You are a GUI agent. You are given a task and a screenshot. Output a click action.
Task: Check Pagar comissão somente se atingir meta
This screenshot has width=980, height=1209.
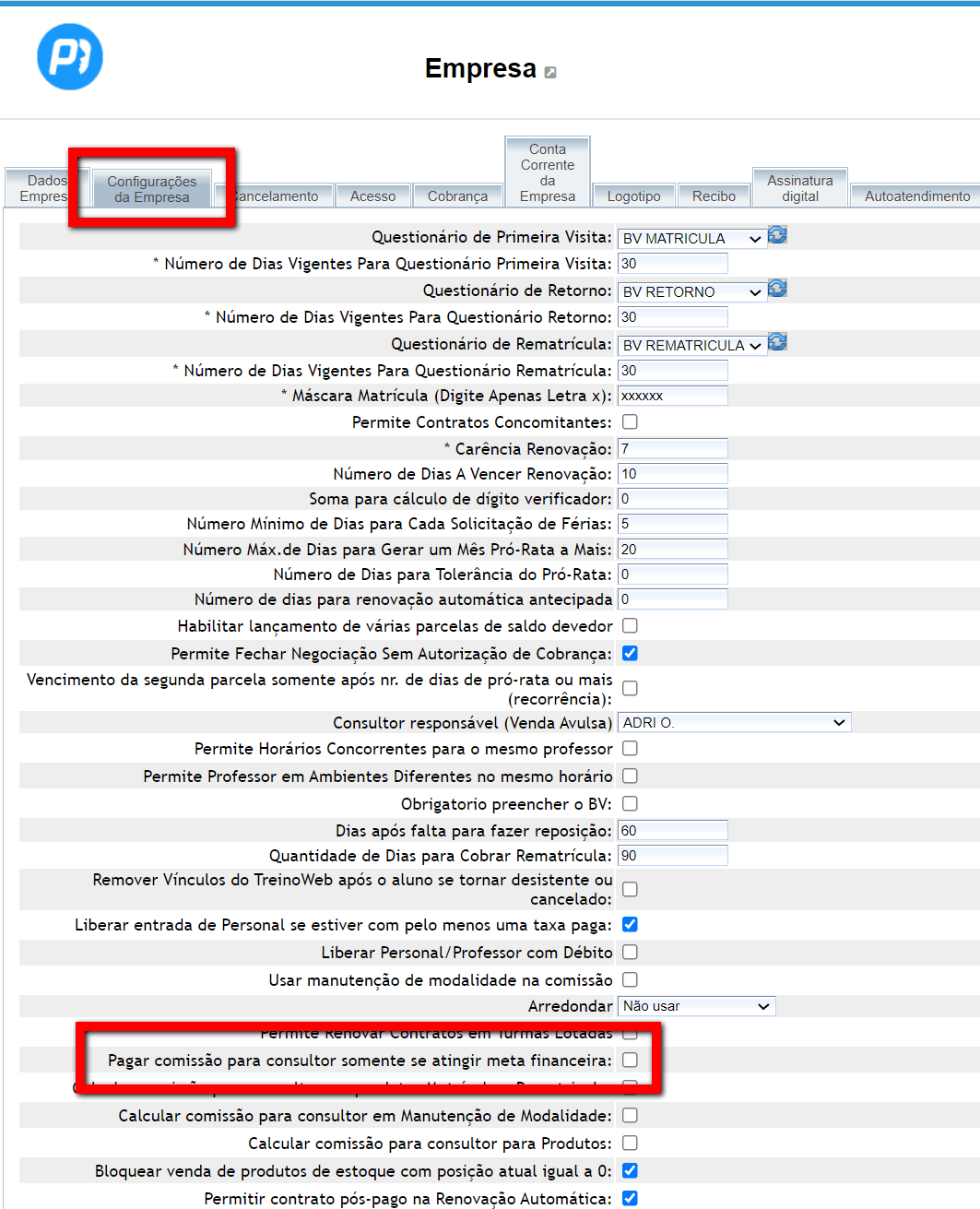click(630, 1061)
